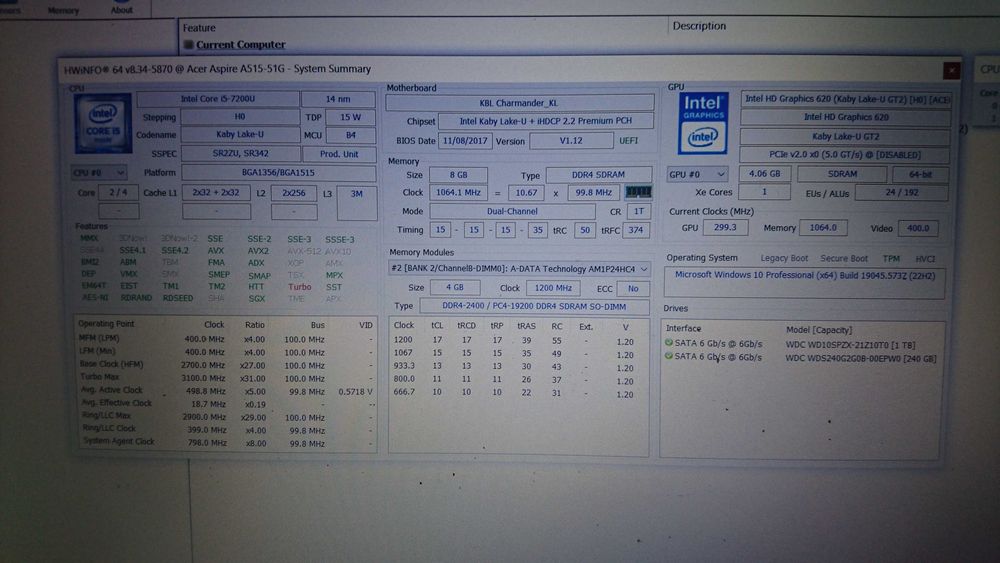
Task: Click the 4.06 GB GPU memory field
Action: (x=764, y=173)
